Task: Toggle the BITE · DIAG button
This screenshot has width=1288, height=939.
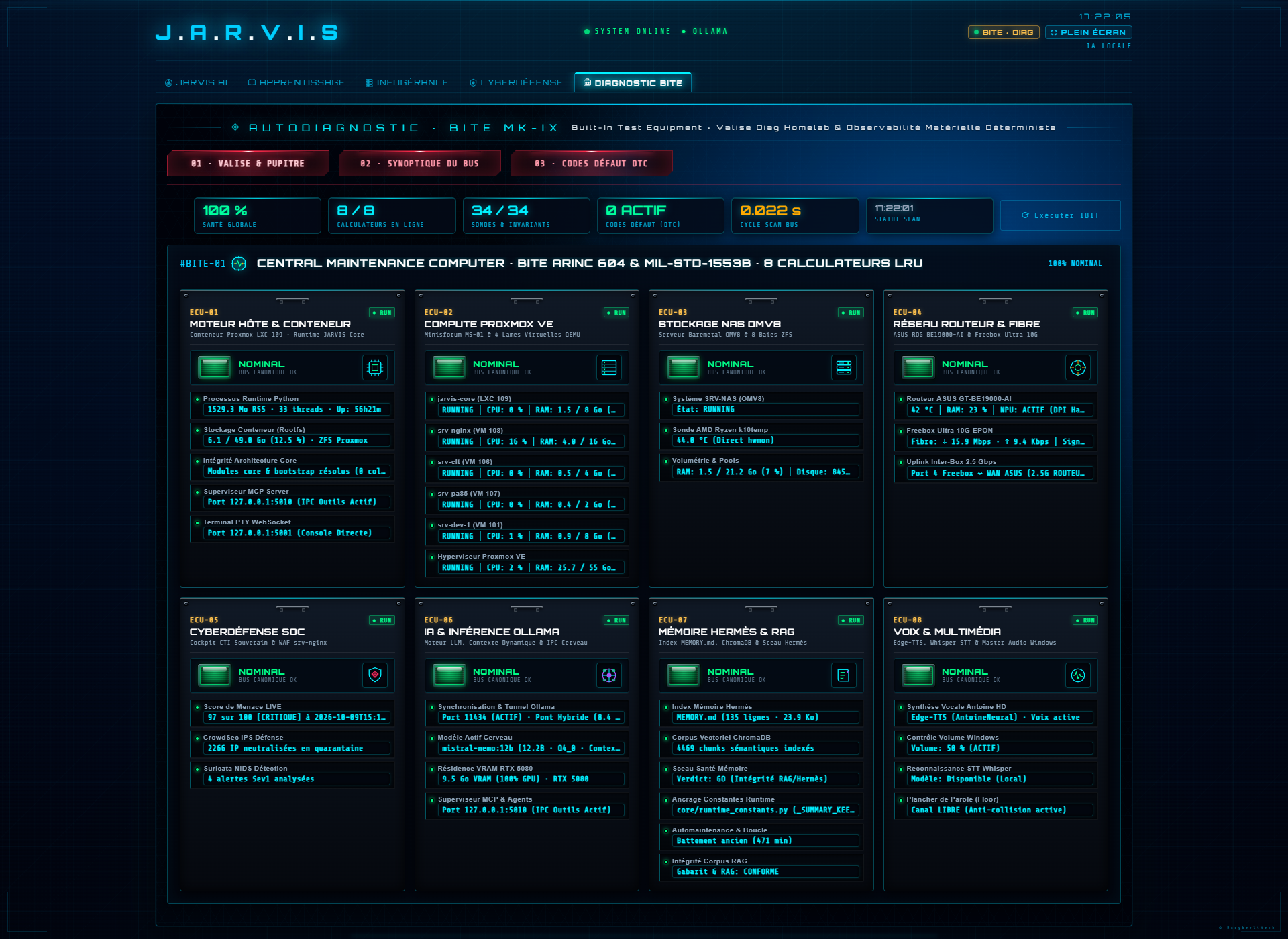Action: pyautogui.click(x=1004, y=32)
